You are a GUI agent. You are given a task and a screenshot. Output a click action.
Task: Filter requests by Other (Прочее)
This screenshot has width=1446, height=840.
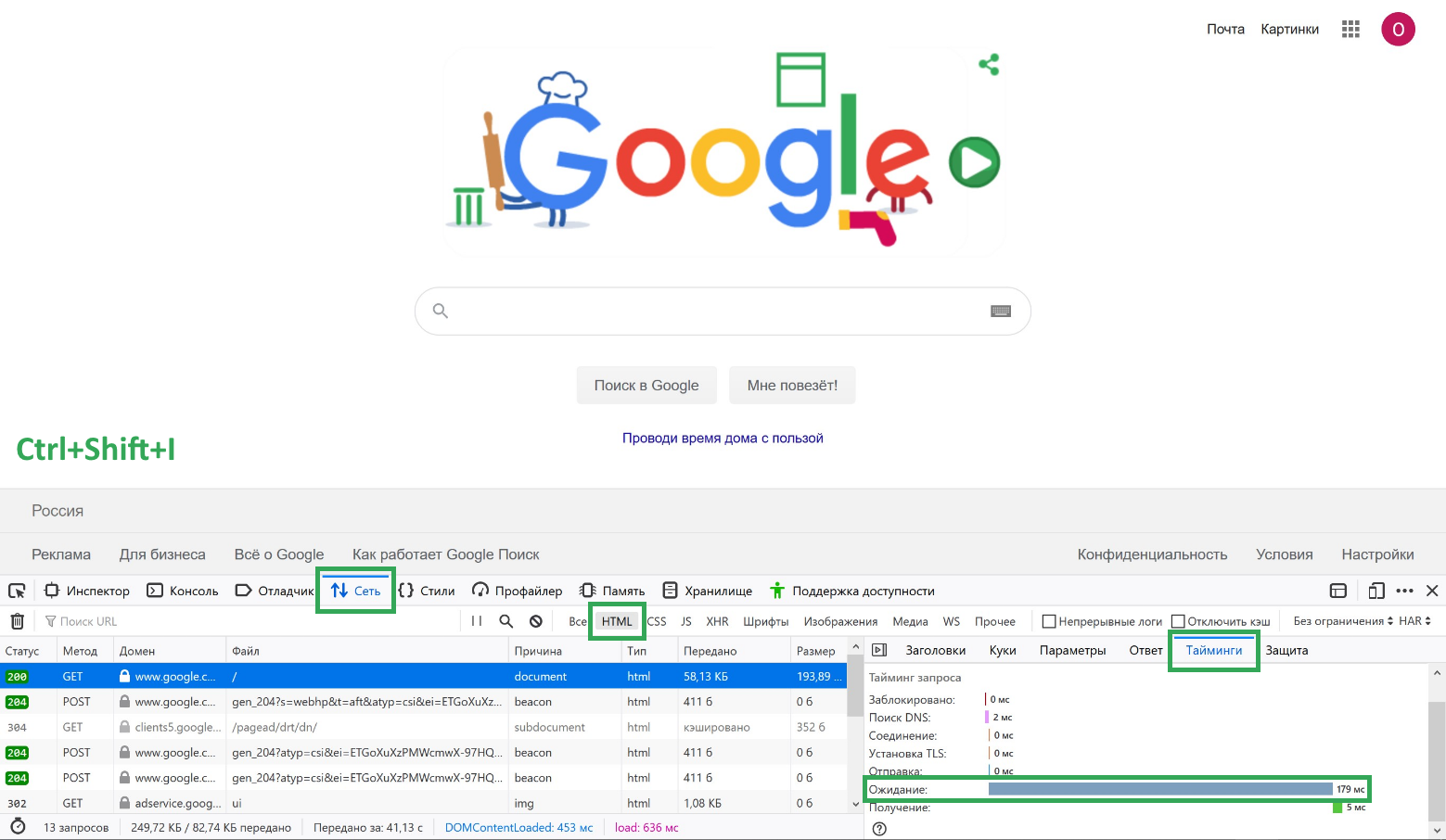(995, 621)
